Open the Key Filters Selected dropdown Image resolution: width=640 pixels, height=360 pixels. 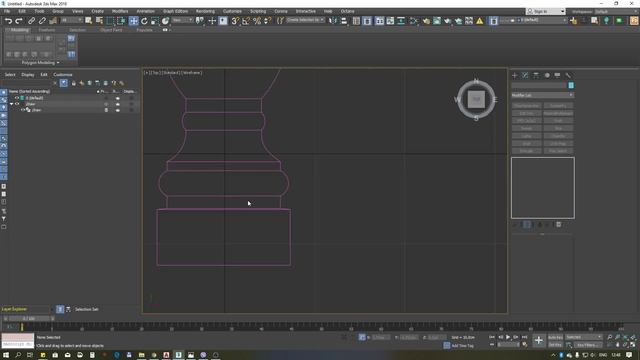[584, 337]
